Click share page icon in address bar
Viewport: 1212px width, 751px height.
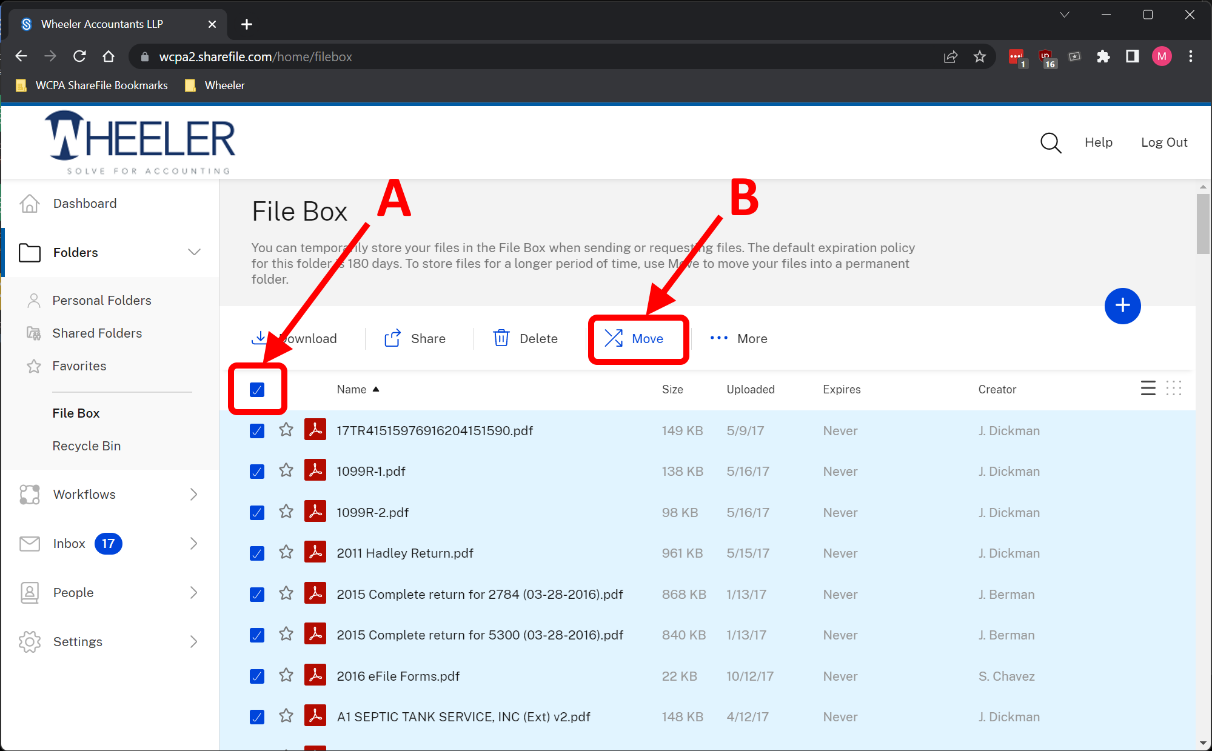[951, 57]
